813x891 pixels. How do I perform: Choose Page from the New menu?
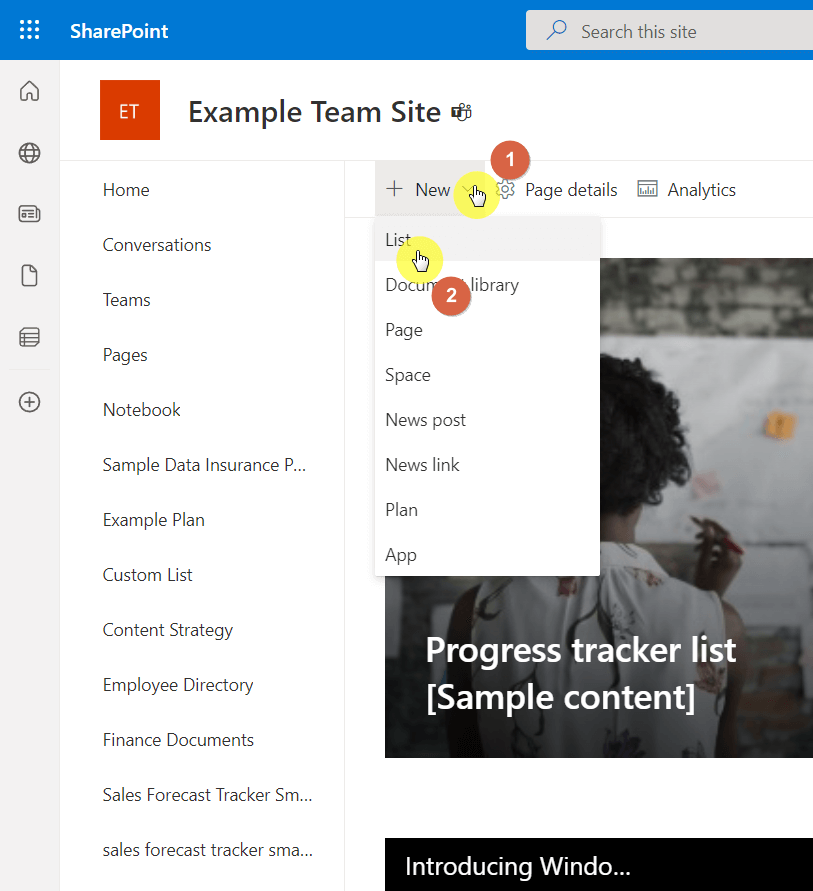(487, 330)
